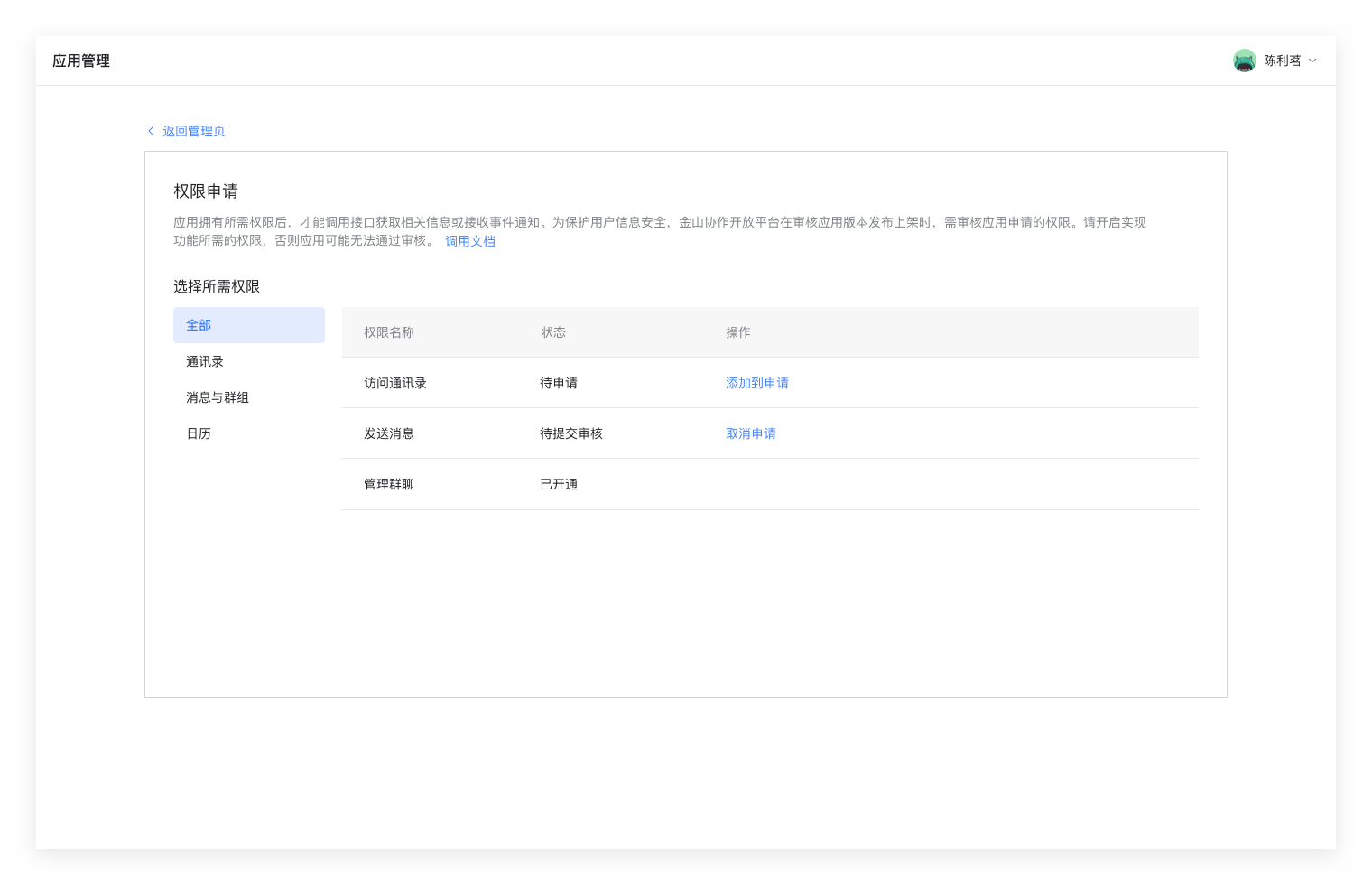1372x885 pixels.
Task: Click the 发送消息 permission name
Action: [x=389, y=433]
